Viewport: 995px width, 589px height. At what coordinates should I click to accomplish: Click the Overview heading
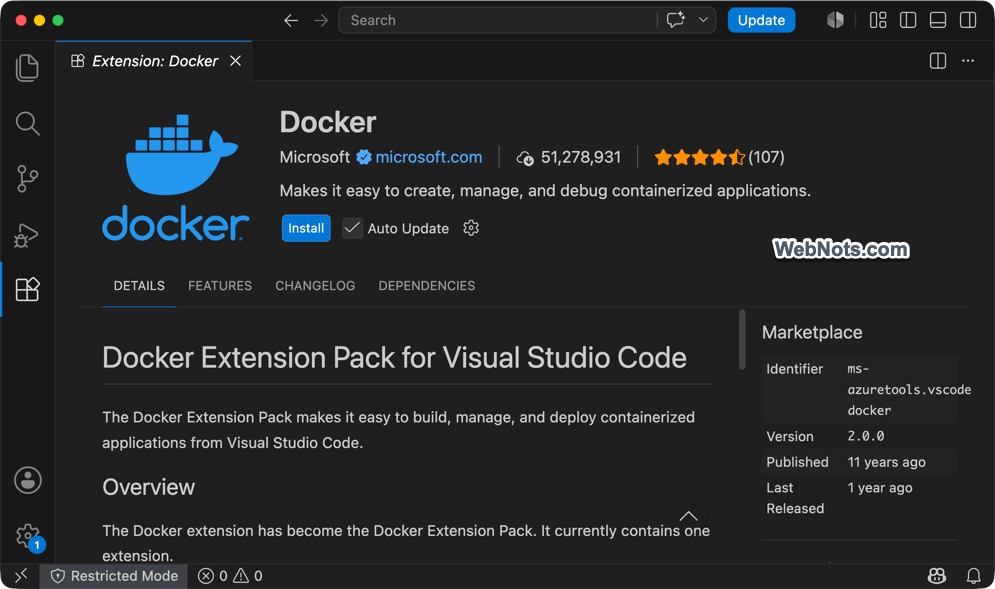tap(148, 487)
